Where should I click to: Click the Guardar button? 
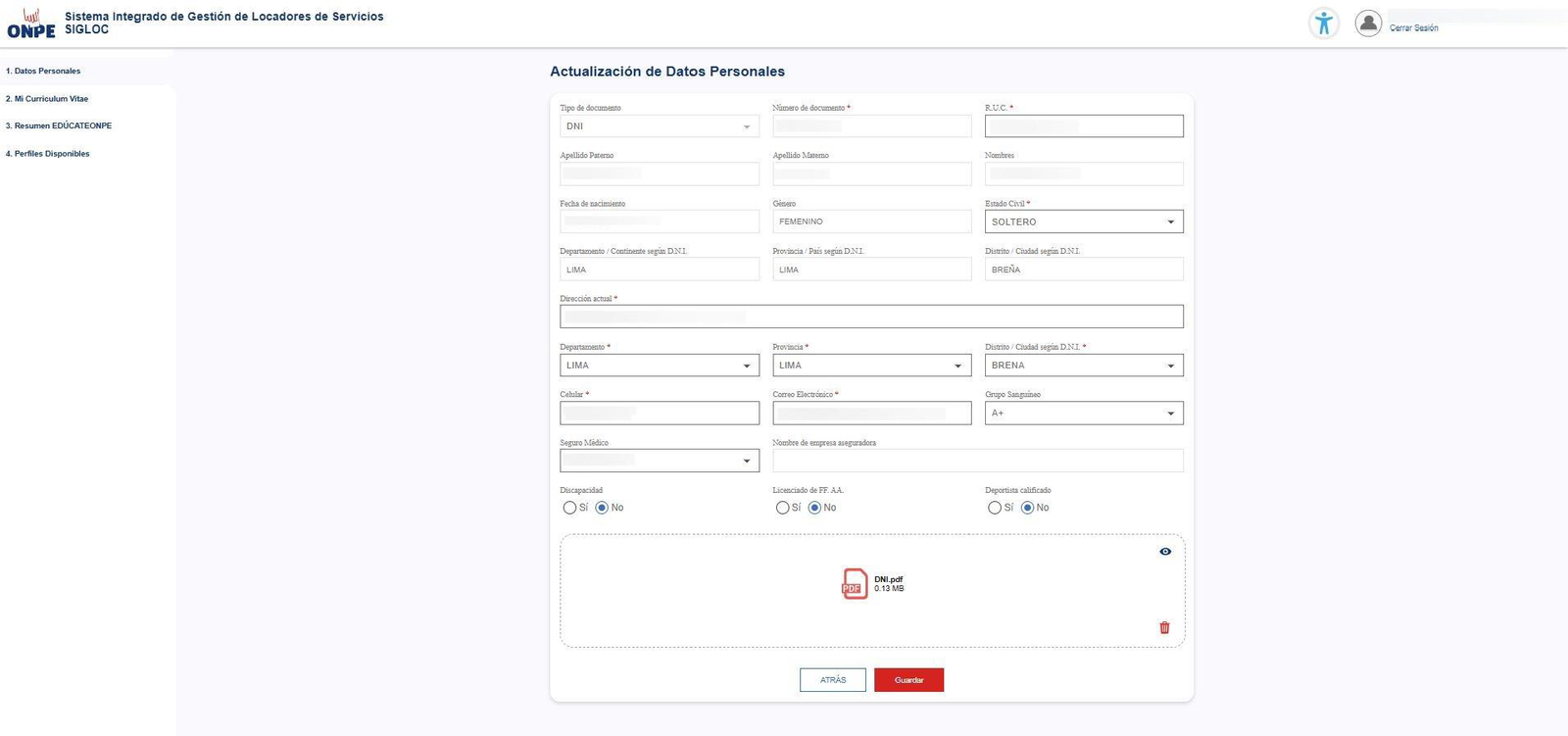coord(908,680)
